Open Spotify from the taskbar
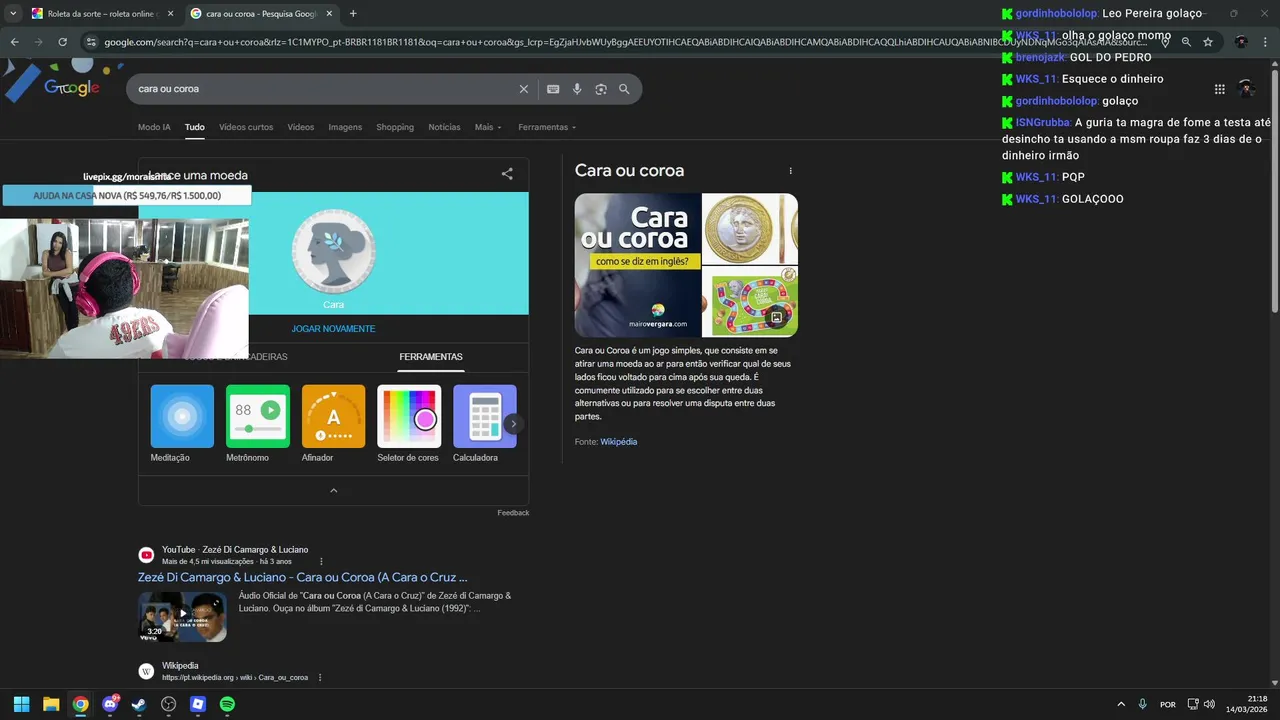The image size is (1280, 720). point(227,704)
